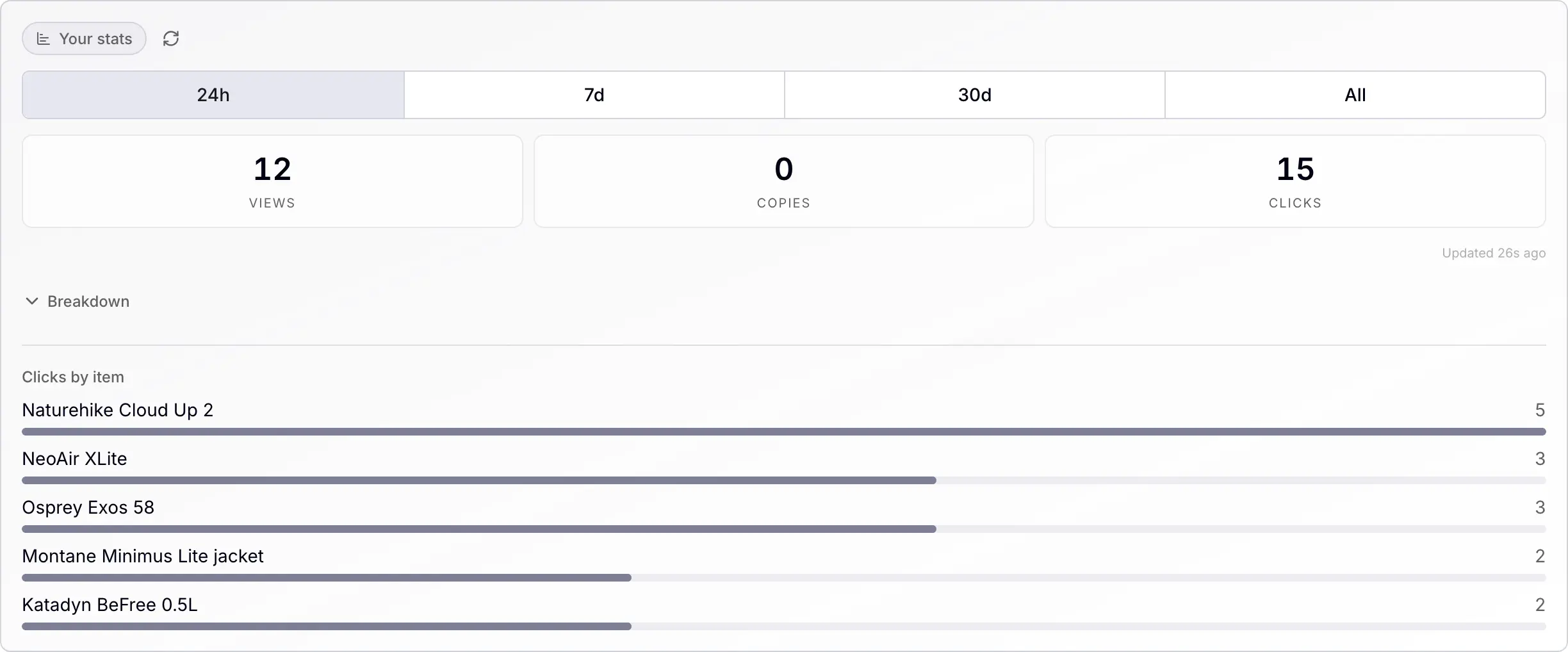This screenshot has width=1568, height=652.
Task: Open the Naturehike Cloud Up 2 item
Action: tap(117, 410)
